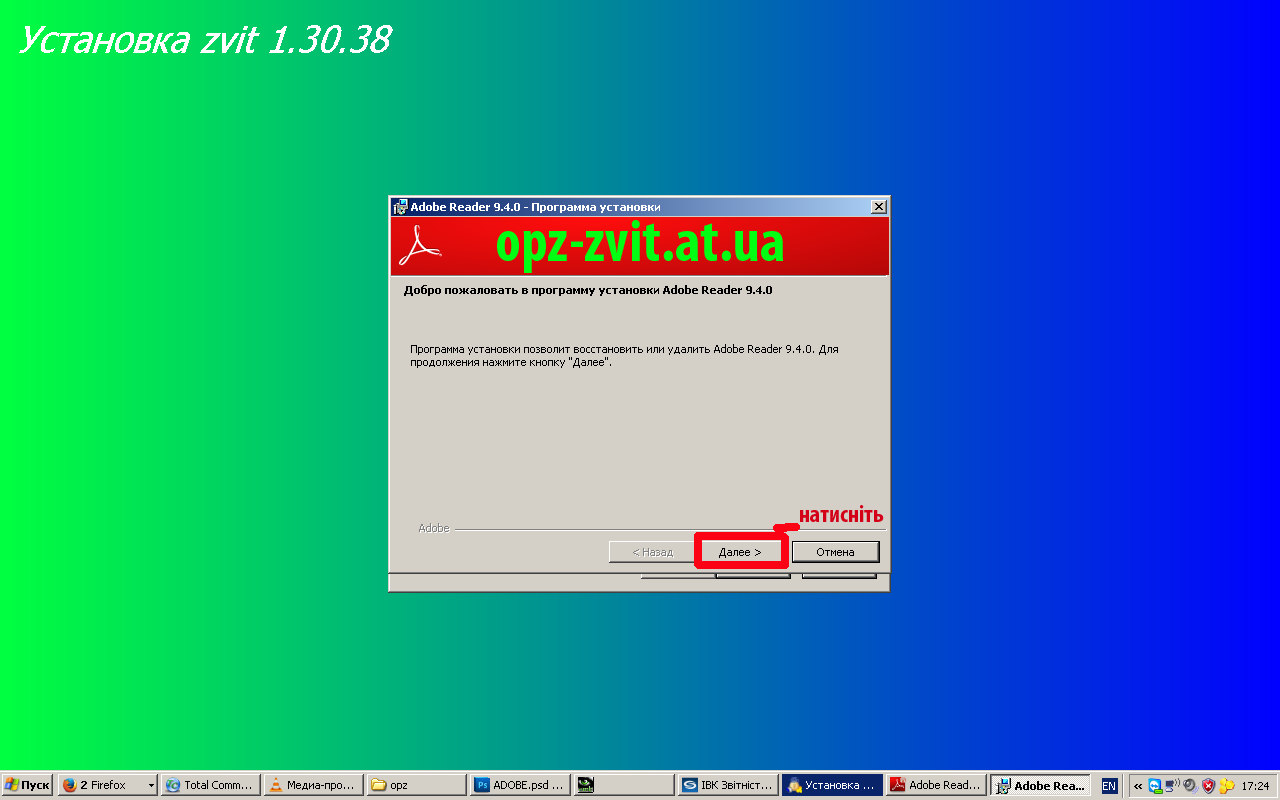Click the unlabeled dark-icon taskbar button
The image size is (1280, 800).
(x=622, y=785)
